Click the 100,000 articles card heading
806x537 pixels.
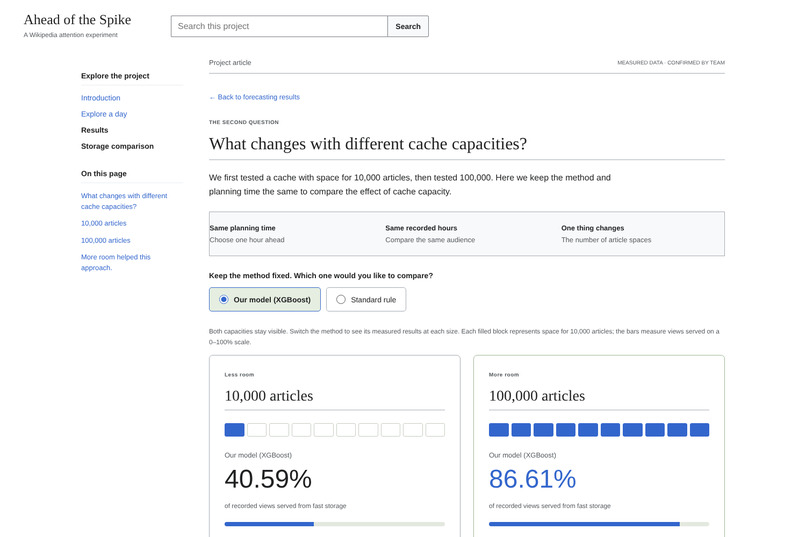pos(537,396)
